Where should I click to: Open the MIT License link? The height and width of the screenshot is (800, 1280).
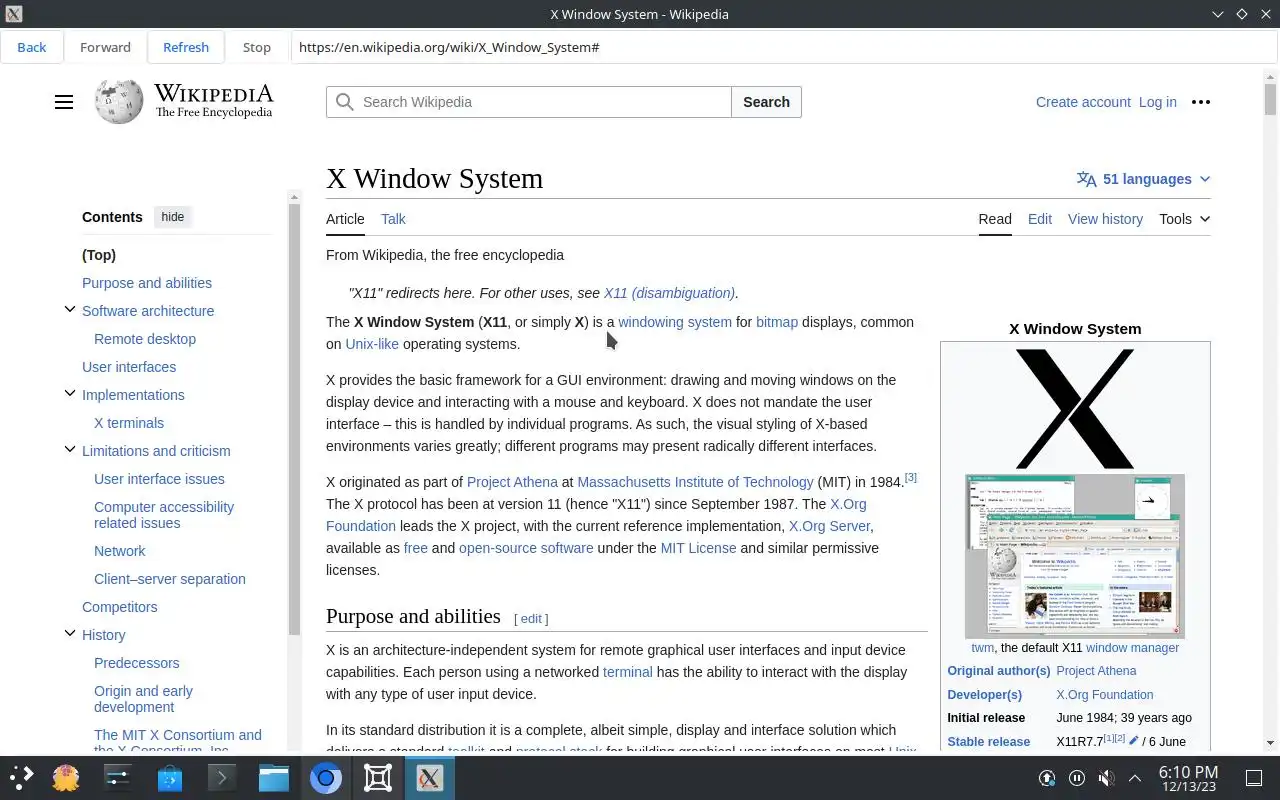pos(698,548)
